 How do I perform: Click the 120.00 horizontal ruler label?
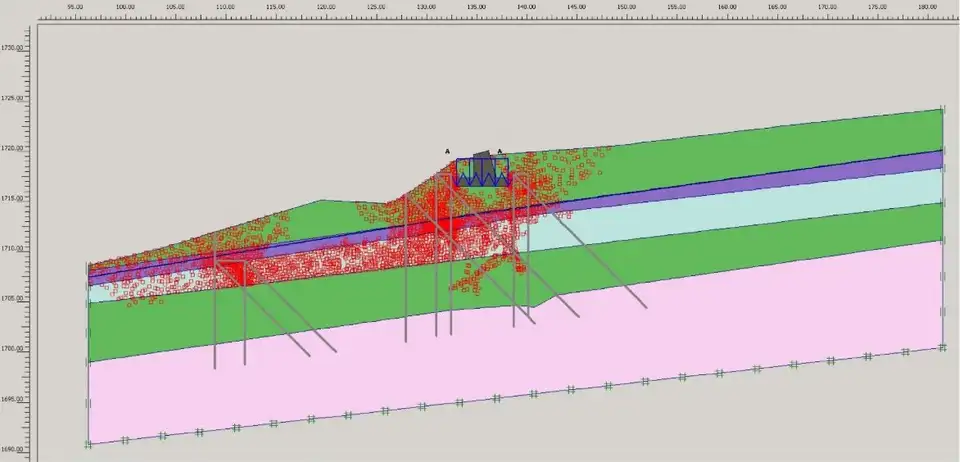(326, 6)
